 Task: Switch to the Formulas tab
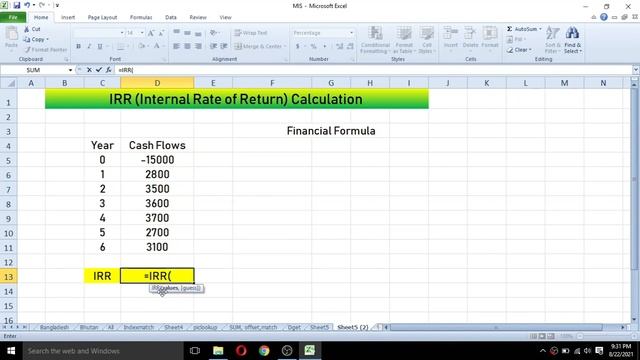coord(141,17)
